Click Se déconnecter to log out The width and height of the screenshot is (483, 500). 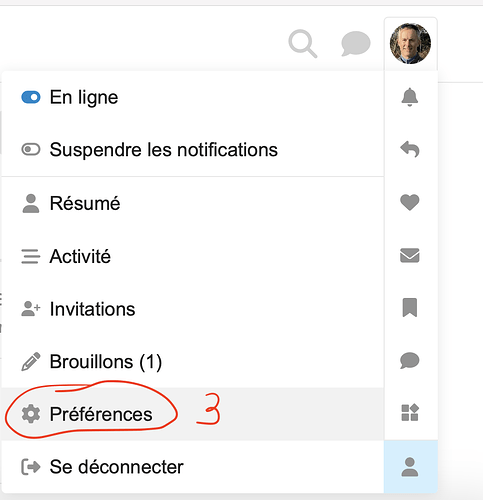pos(193,467)
